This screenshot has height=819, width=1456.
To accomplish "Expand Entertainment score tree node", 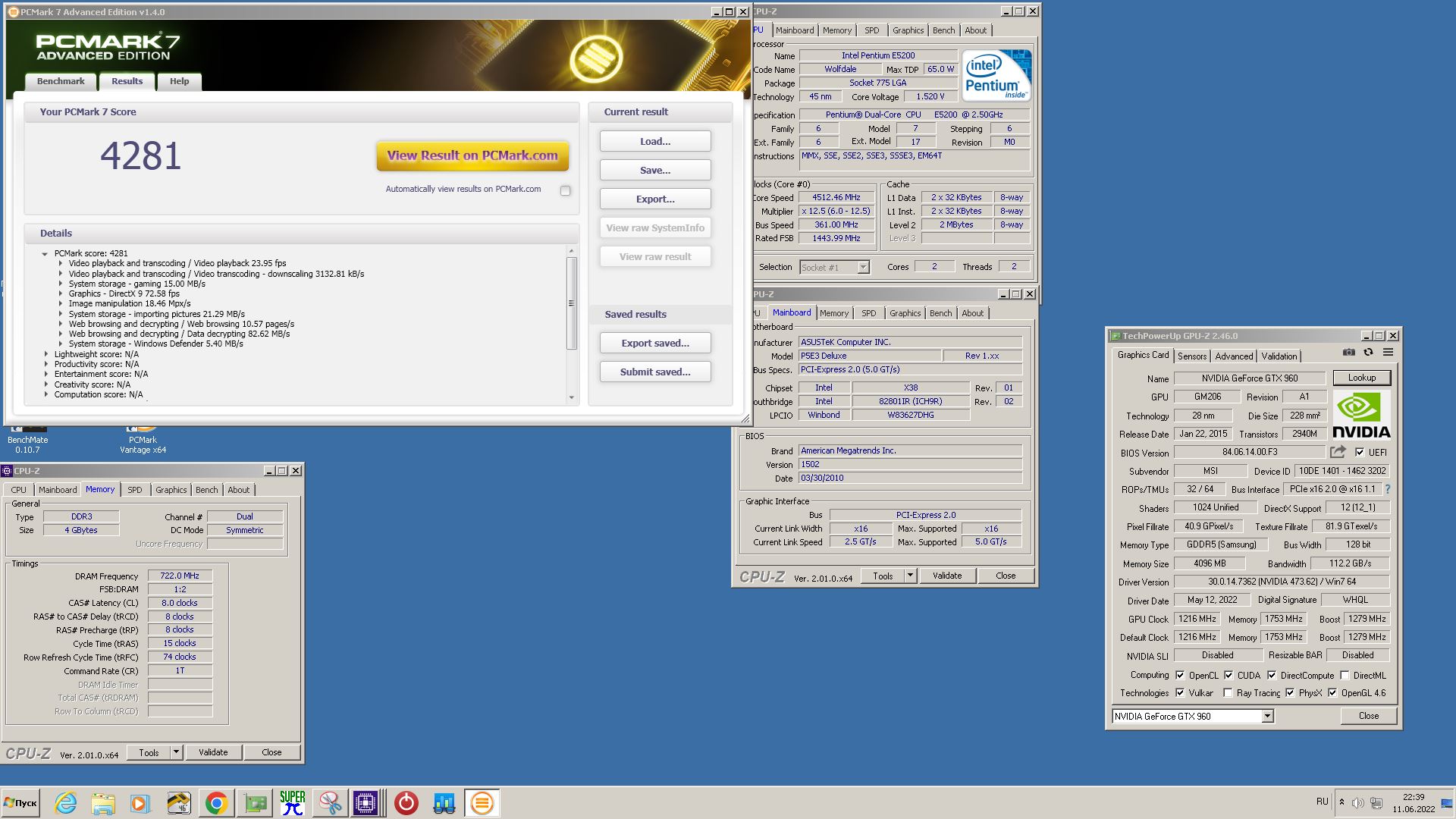I will (x=45, y=374).
